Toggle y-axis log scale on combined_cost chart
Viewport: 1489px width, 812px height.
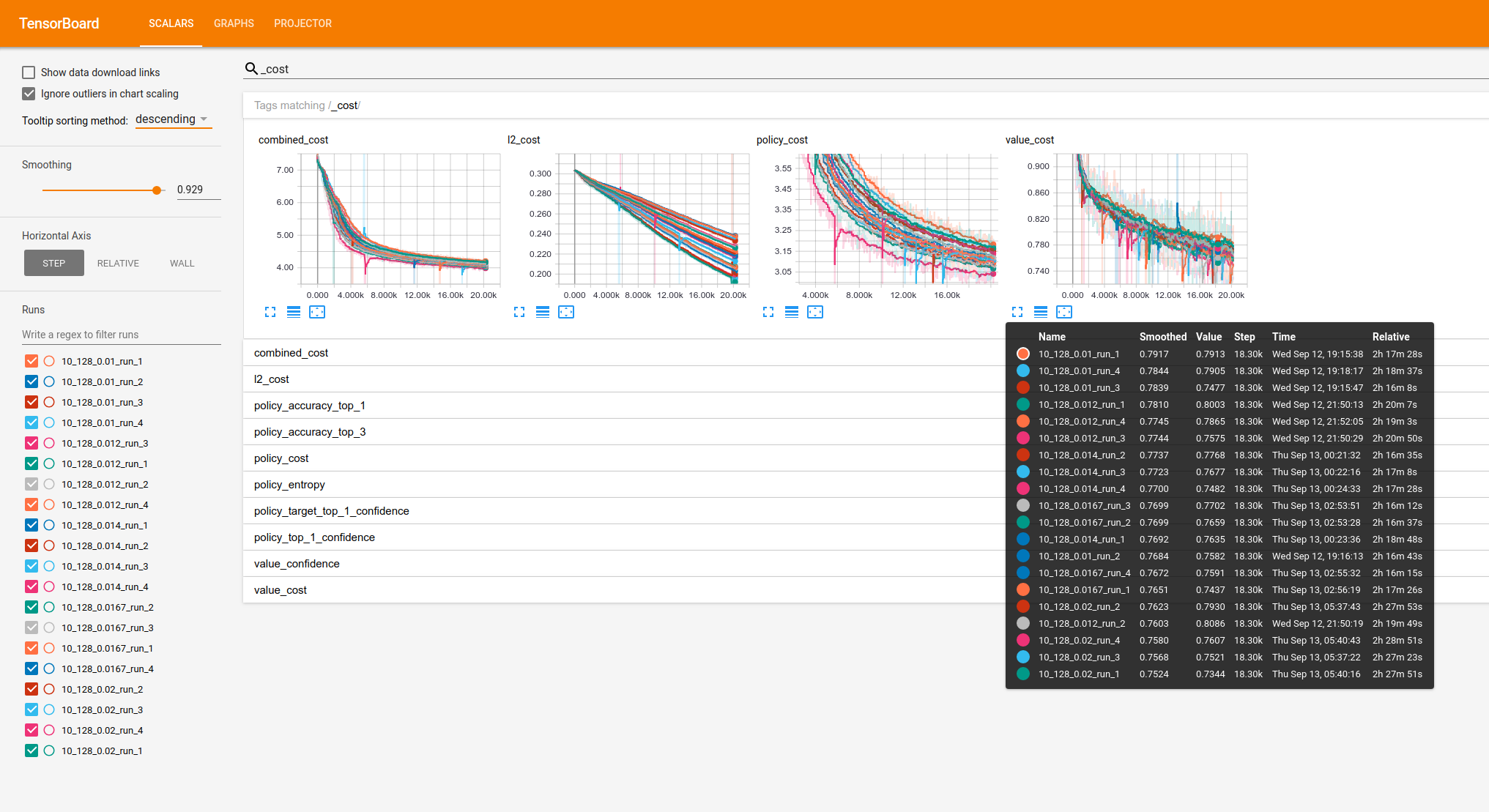pos(294,312)
